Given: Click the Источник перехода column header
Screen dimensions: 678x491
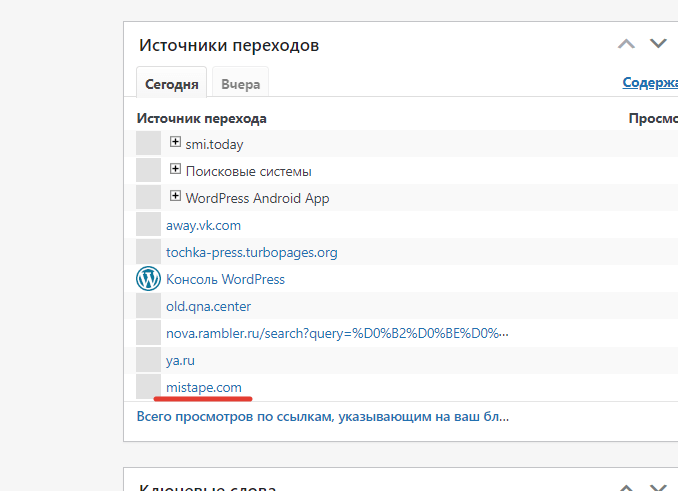Looking at the screenshot, I should (x=201, y=118).
